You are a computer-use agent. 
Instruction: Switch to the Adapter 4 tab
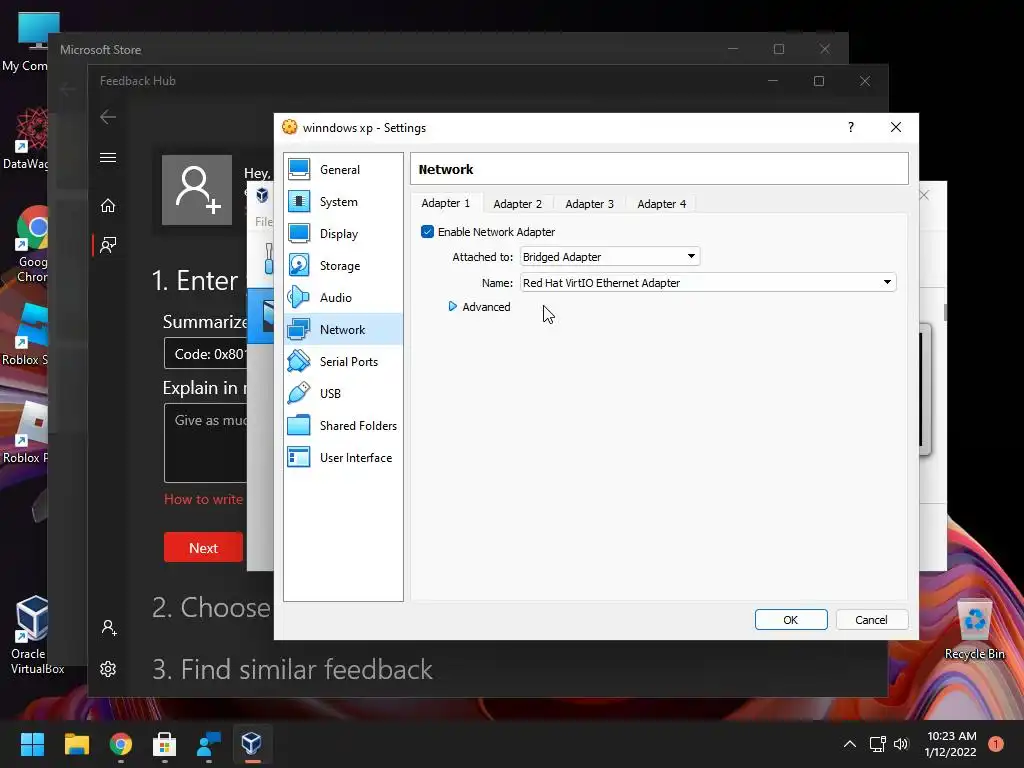coord(662,204)
